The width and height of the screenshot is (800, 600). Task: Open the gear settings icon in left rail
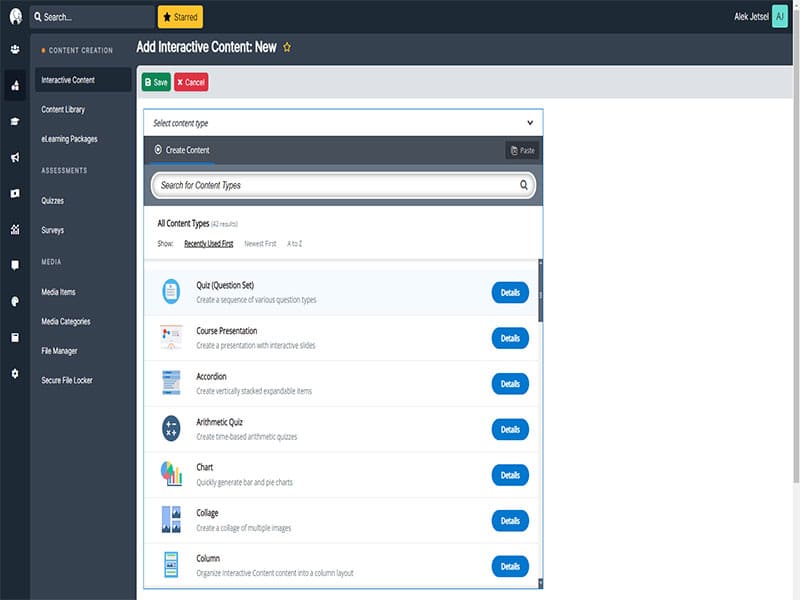pos(15,373)
